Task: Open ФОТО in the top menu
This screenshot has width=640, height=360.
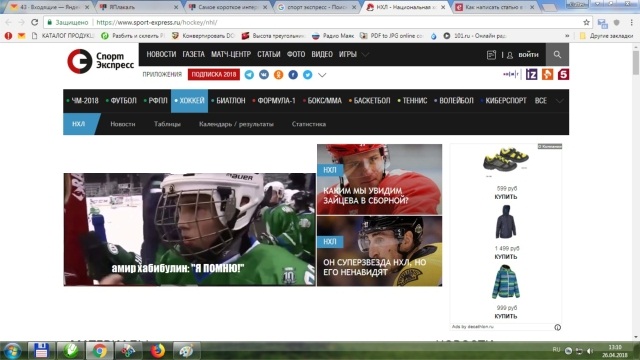Action: (x=296, y=54)
